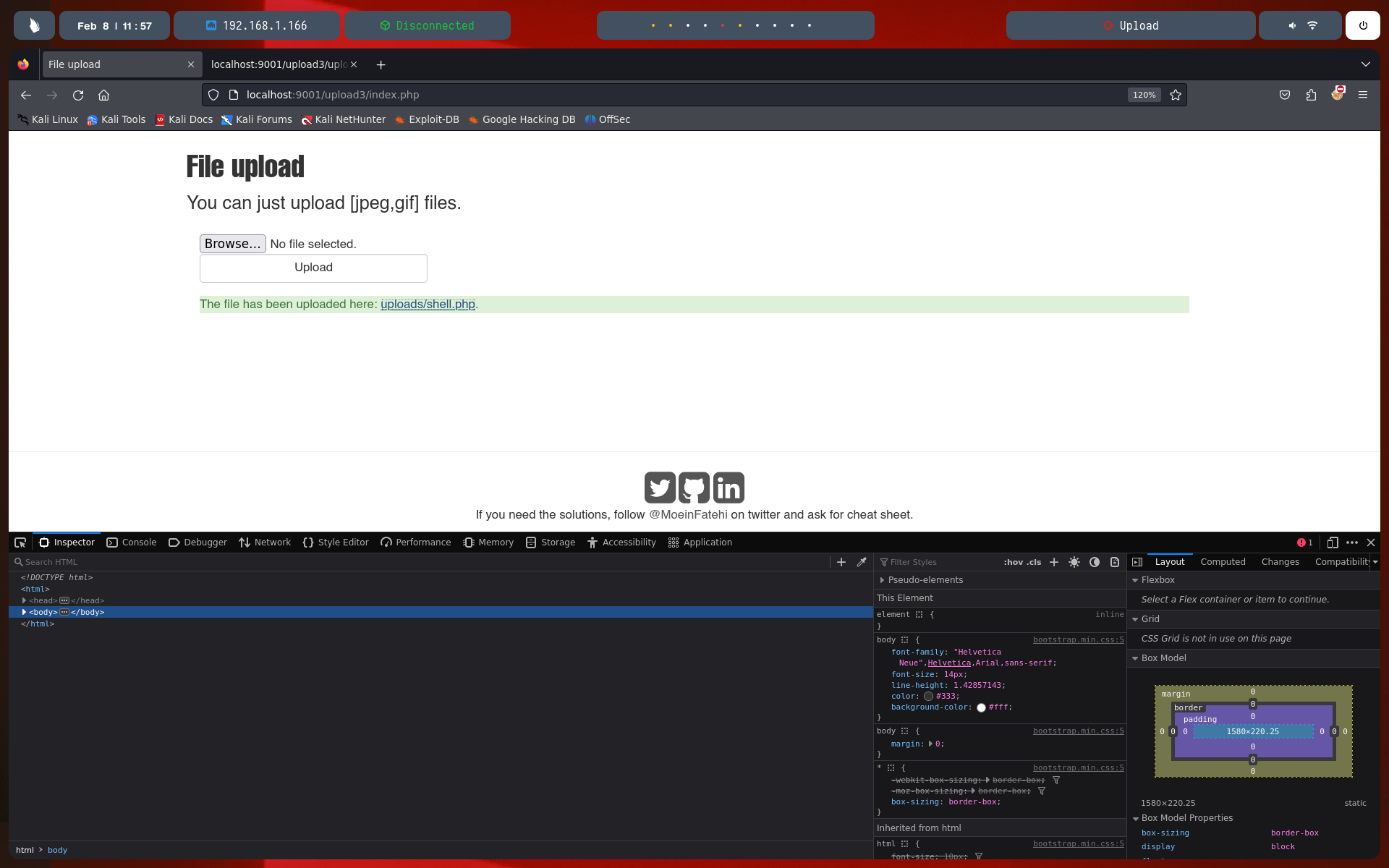Toggle light color scheme simulation

(1074, 562)
